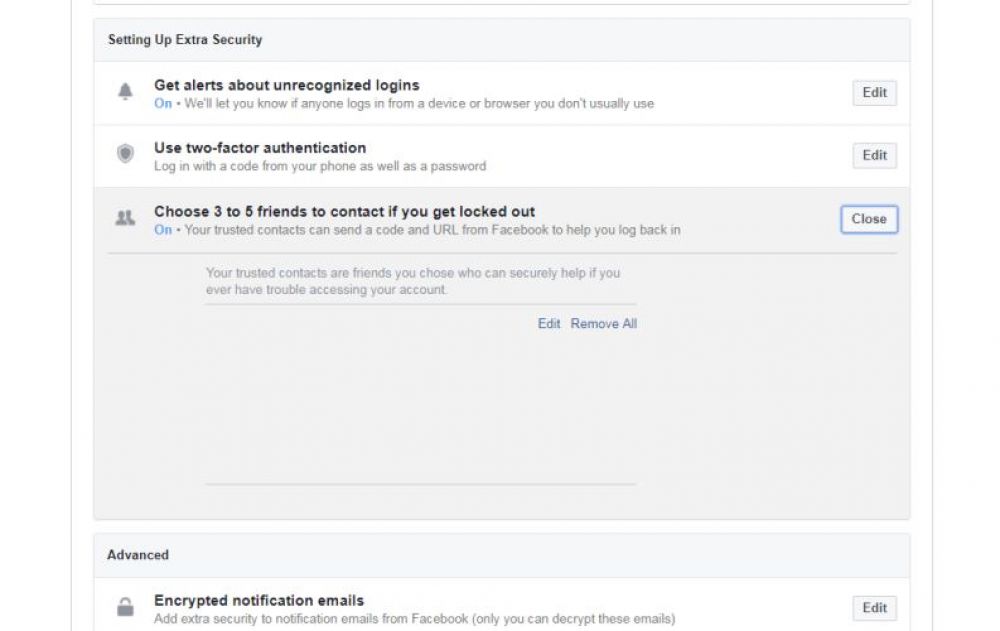Click the trusted contacts explanation paragraph

[412, 281]
